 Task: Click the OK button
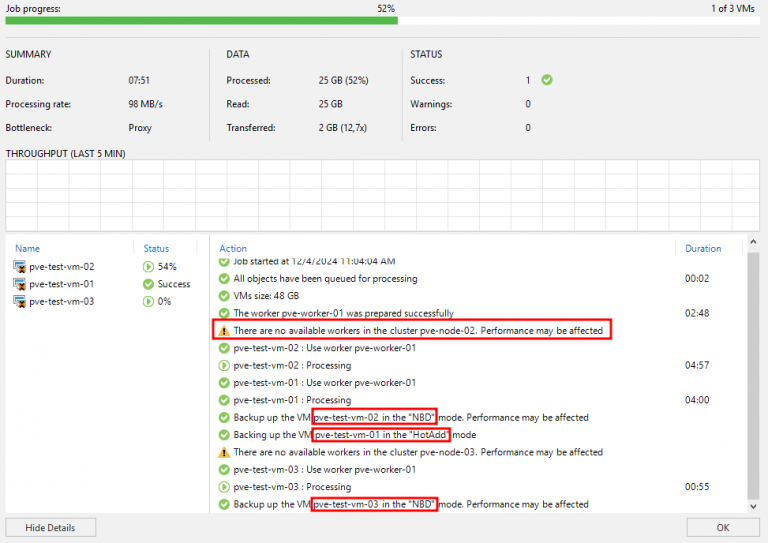click(x=723, y=528)
